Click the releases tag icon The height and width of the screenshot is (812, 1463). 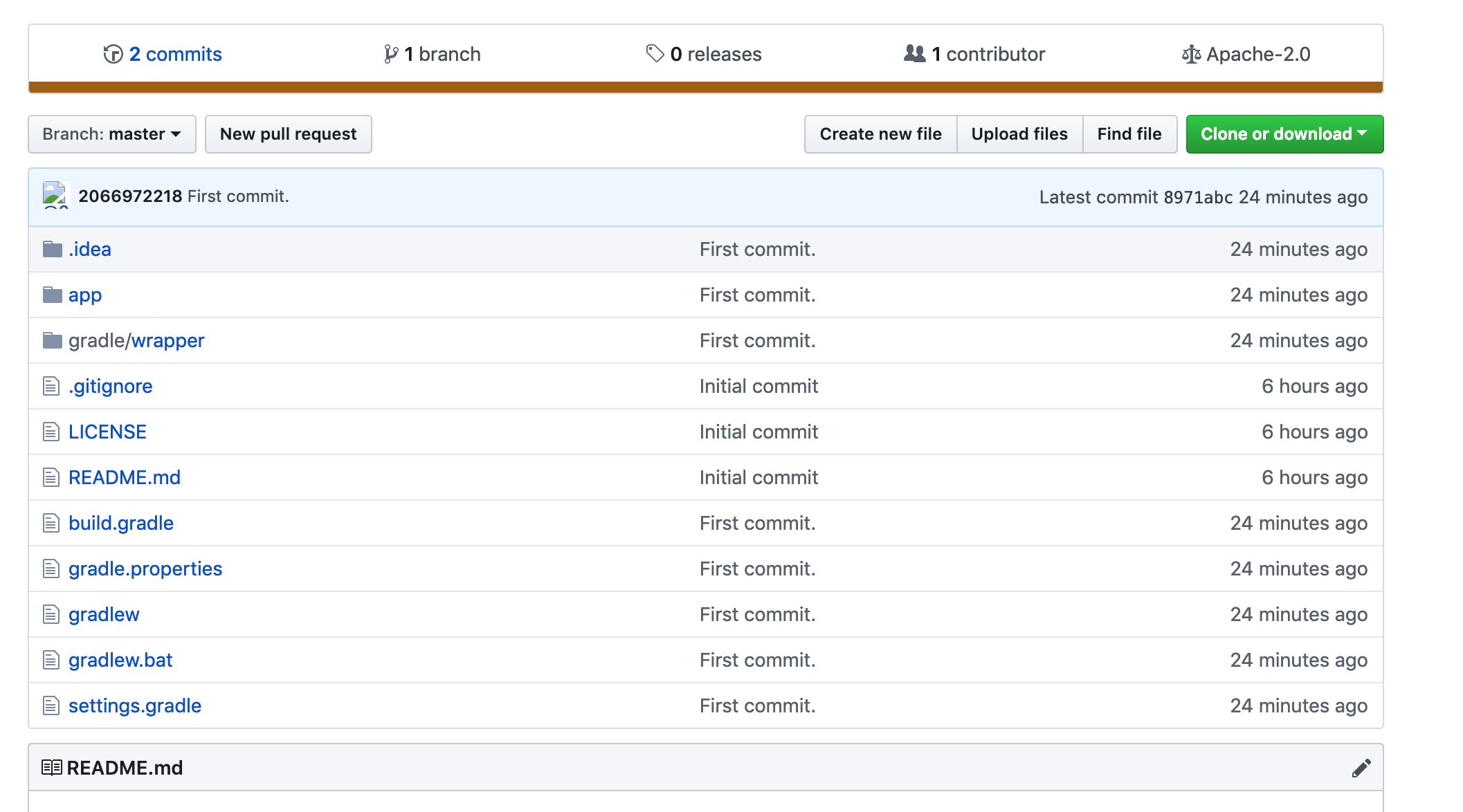[x=655, y=53]
